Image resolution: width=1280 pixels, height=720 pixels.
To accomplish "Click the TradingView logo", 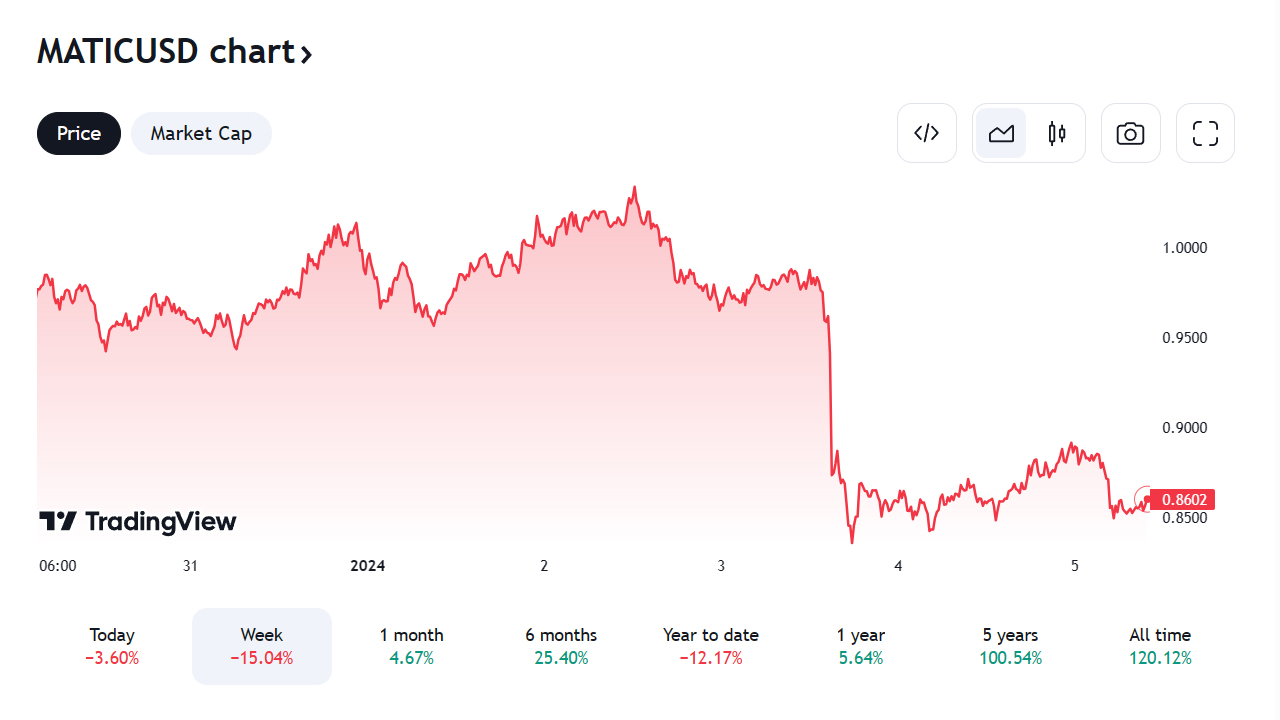I will pyautogui.click(x=138, y=521).
